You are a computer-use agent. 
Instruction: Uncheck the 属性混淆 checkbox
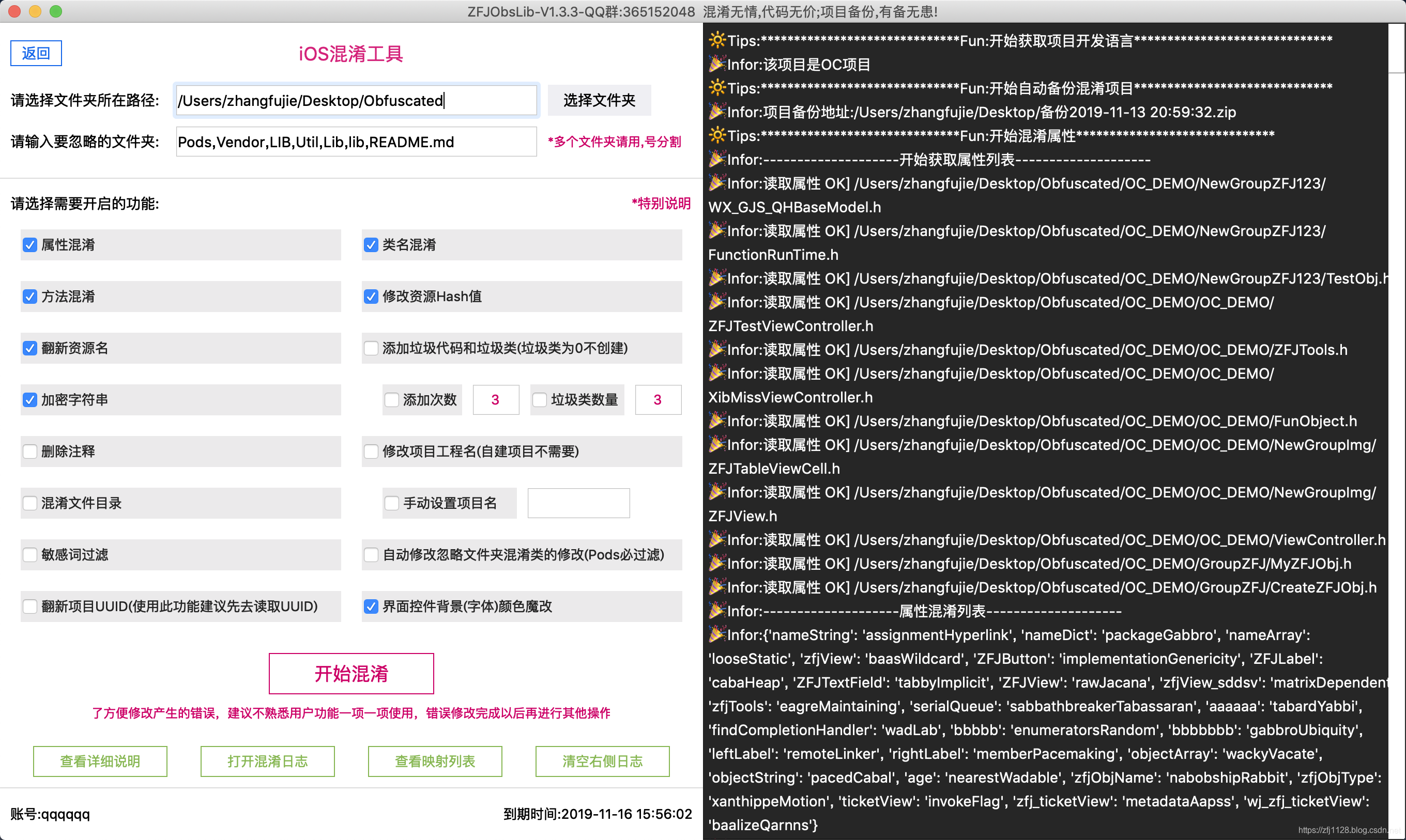30,244
